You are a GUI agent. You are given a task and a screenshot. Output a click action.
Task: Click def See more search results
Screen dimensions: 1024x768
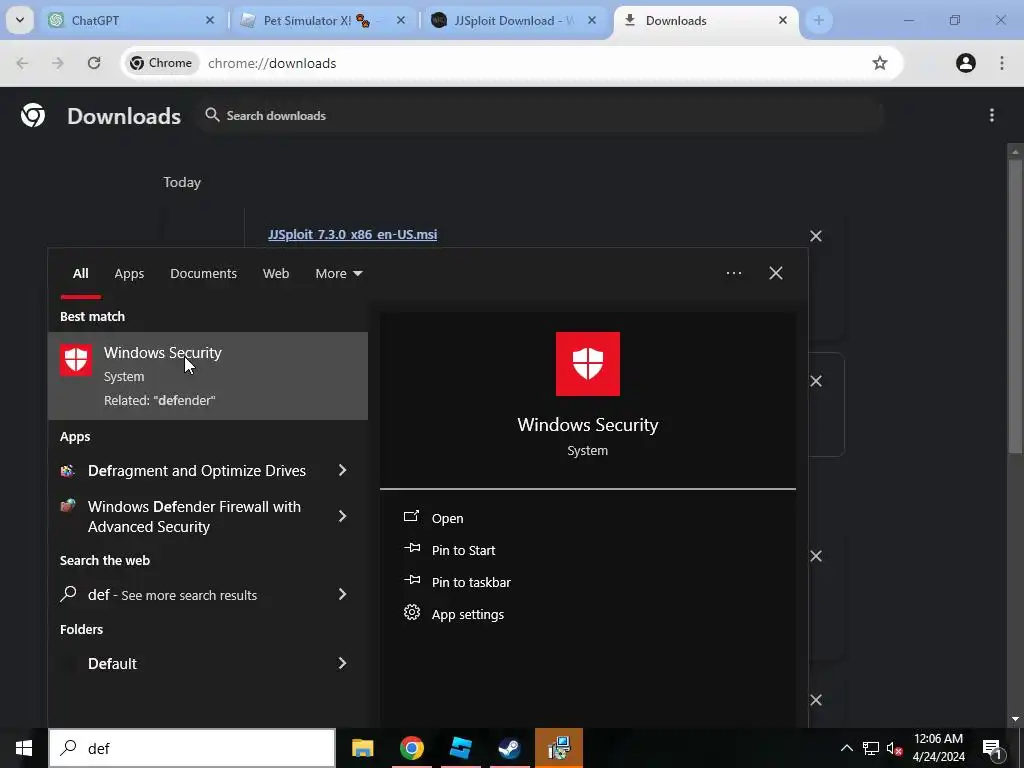point(172,594)
